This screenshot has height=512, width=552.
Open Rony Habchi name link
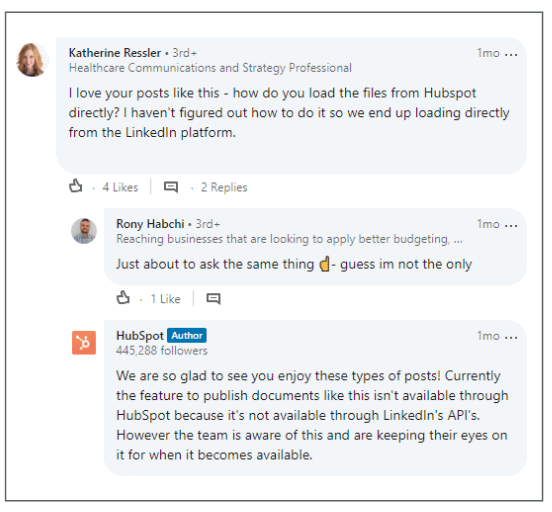point(150,224)
